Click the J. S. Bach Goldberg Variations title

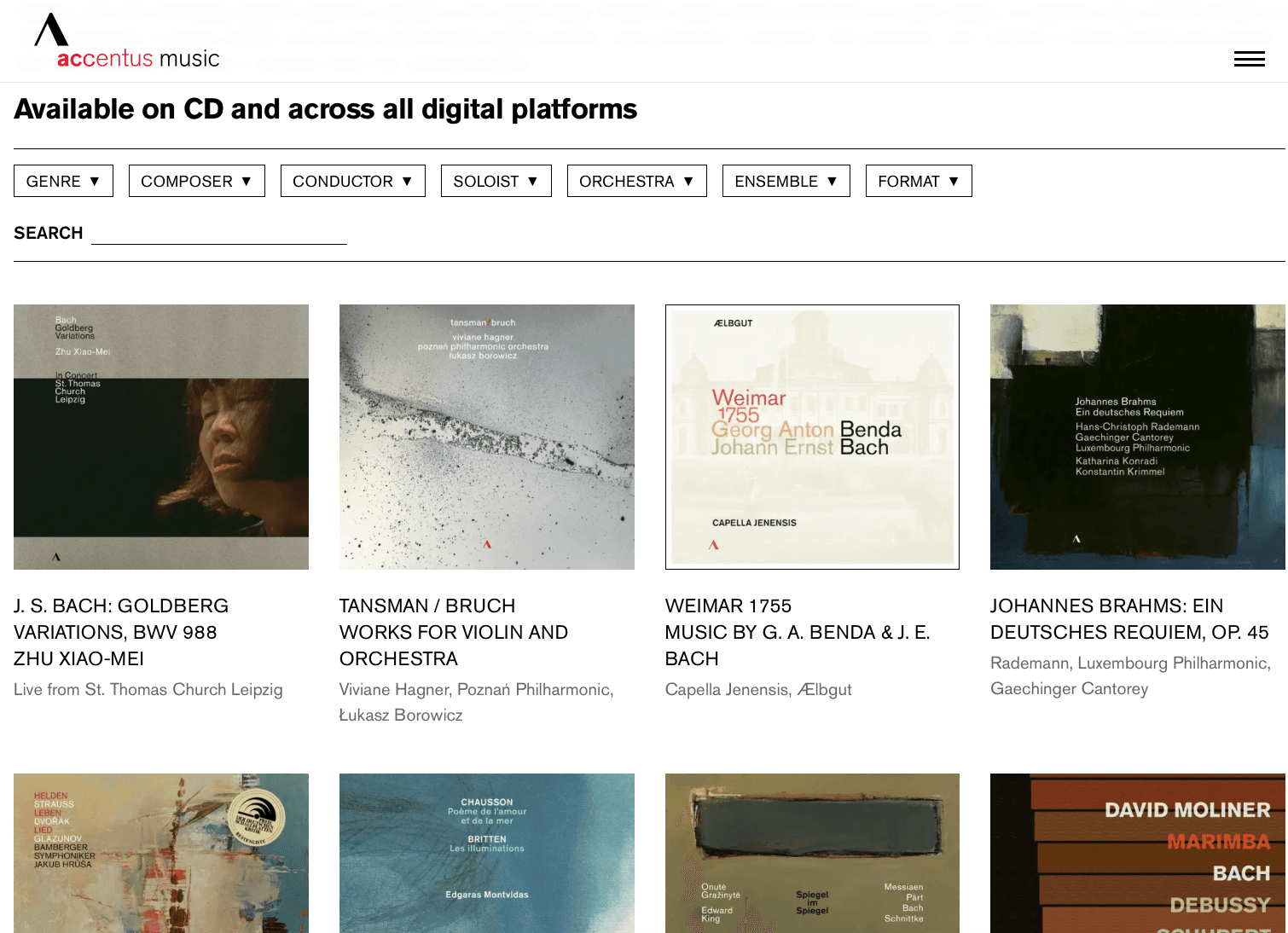121,632
